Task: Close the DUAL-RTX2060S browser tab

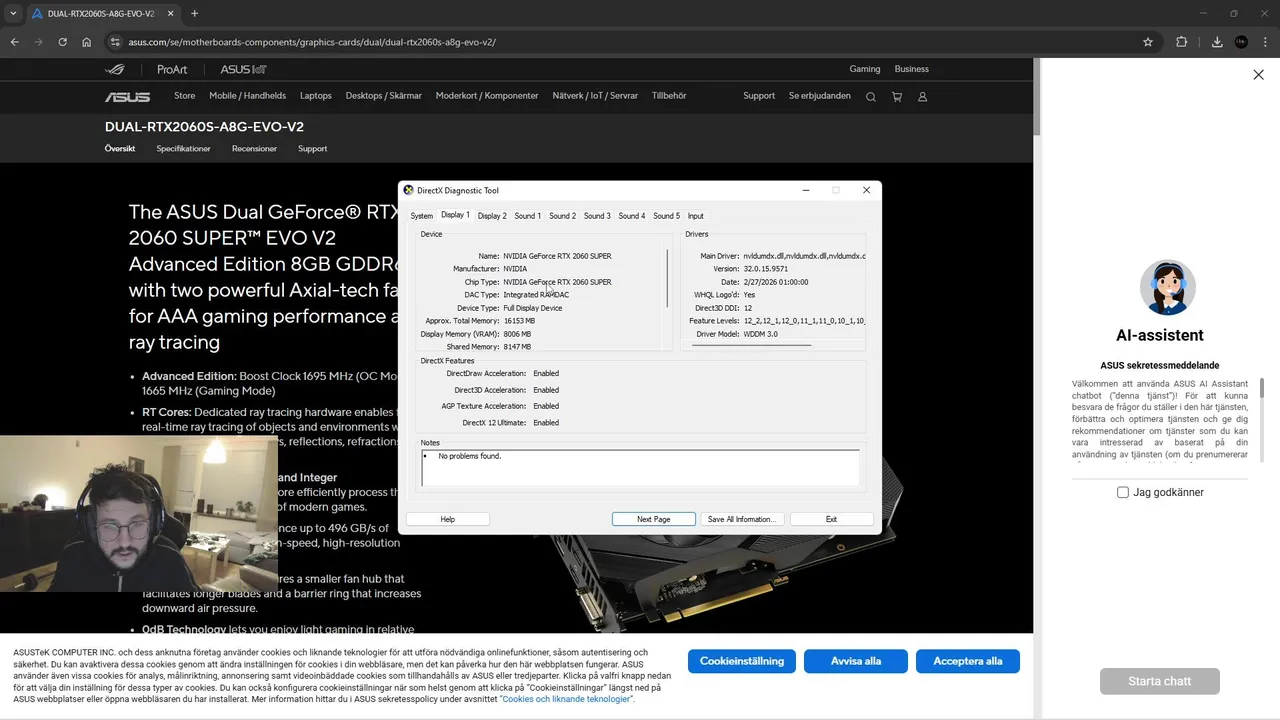Action: pyautogui.click(x=170, y=14)
